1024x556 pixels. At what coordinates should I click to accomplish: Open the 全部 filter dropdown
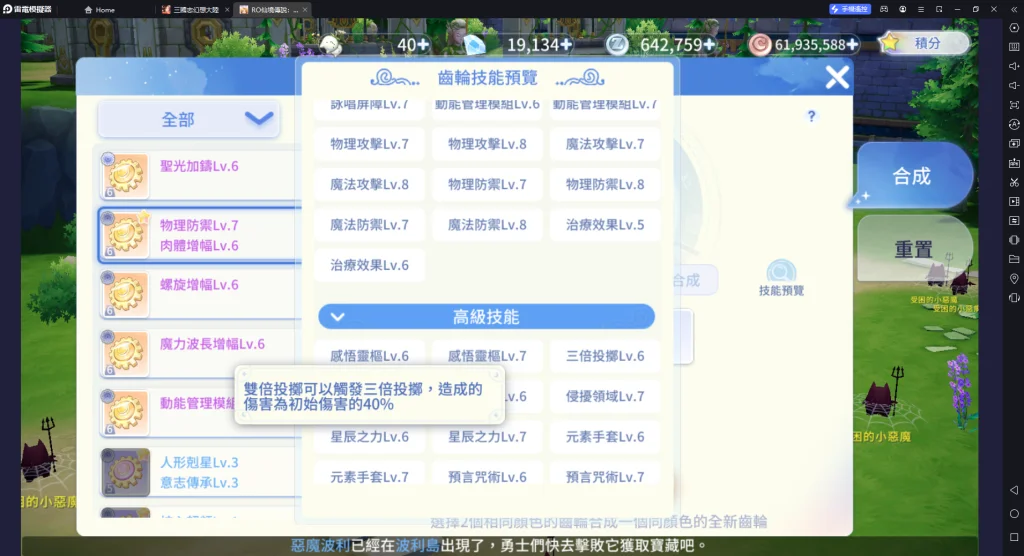(189, 120)
